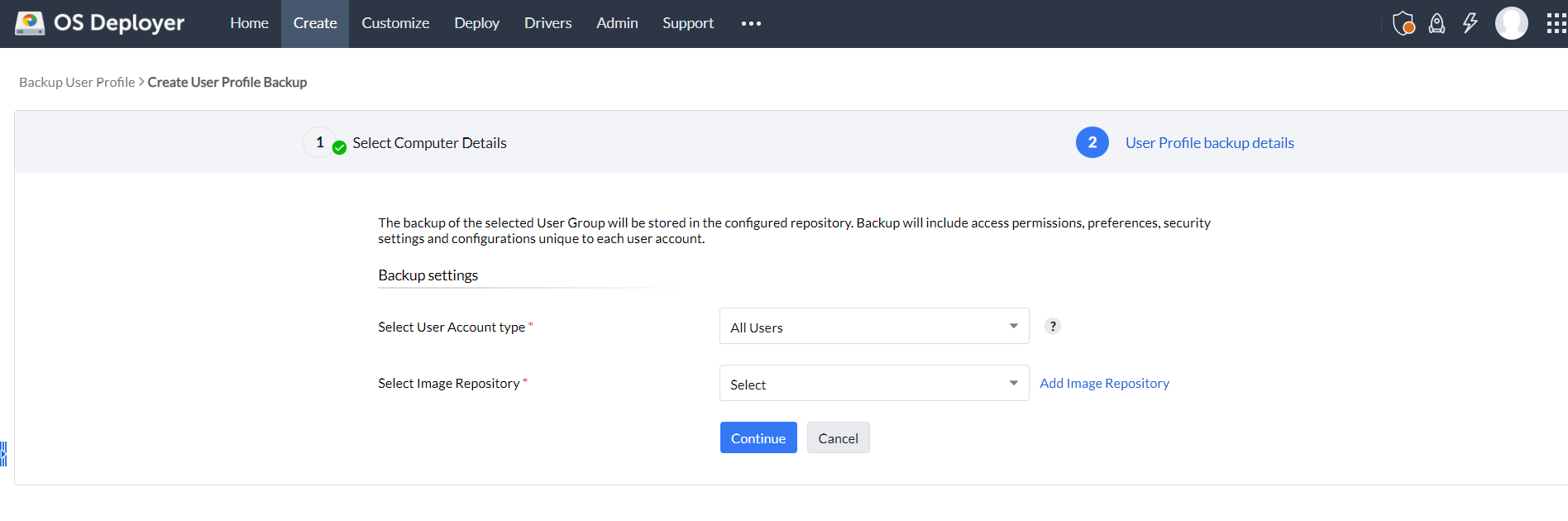The image size is (1568, 521).
Task: Open the Support tab
Action: pos(688,23)
